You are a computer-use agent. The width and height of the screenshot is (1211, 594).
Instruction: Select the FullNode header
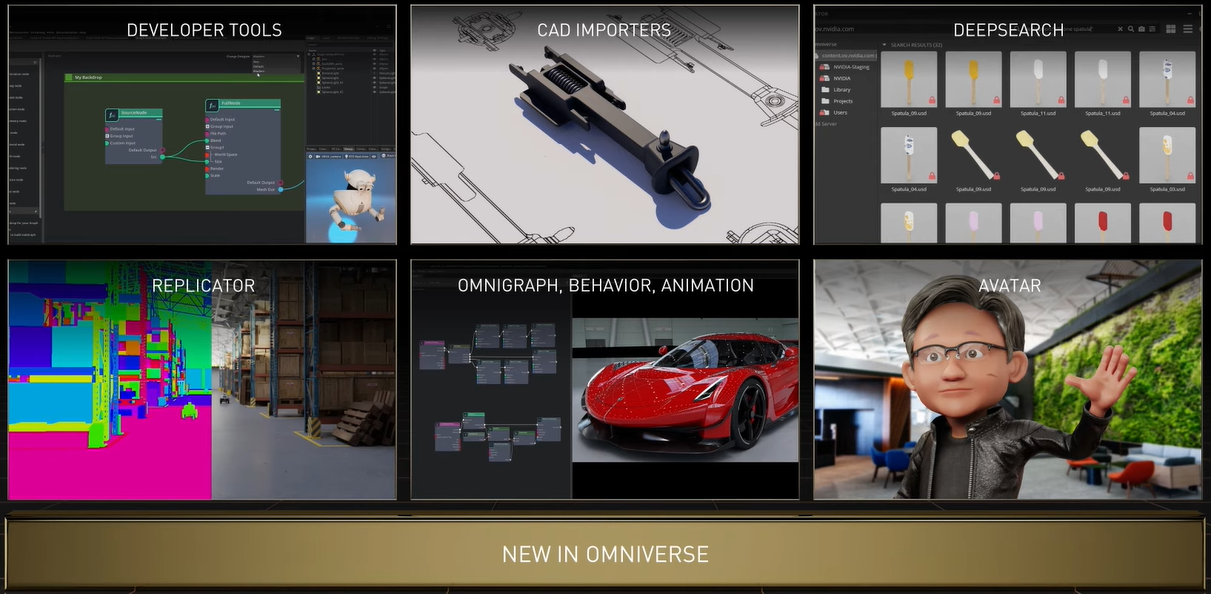(x=249, y=103)
